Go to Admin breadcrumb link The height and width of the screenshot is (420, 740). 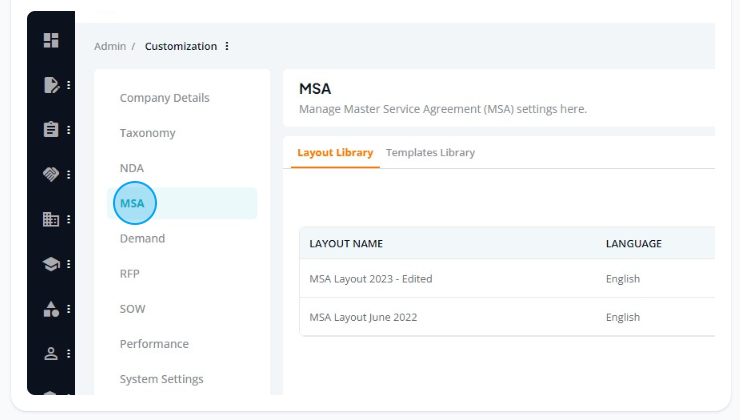(x=110, y=46)
